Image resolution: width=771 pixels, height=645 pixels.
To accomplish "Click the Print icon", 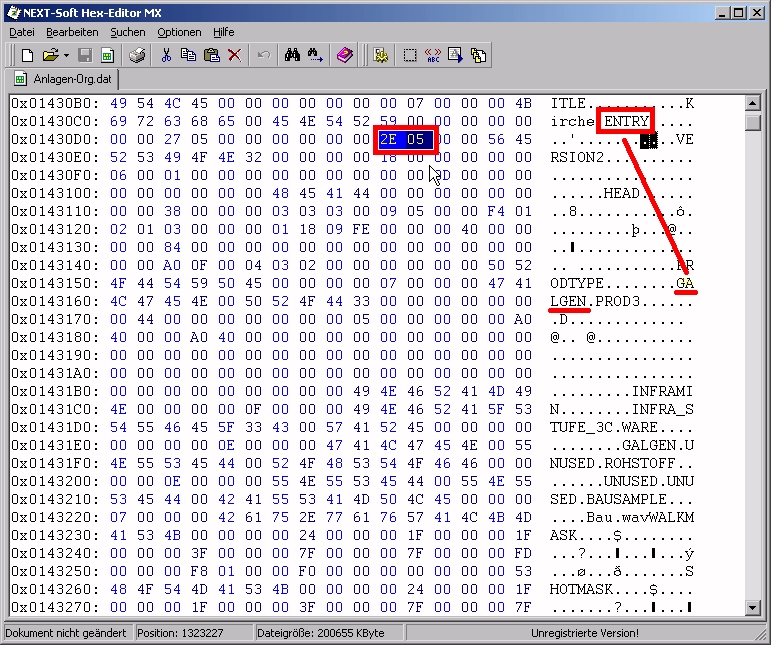I will (x=137, y=56).
